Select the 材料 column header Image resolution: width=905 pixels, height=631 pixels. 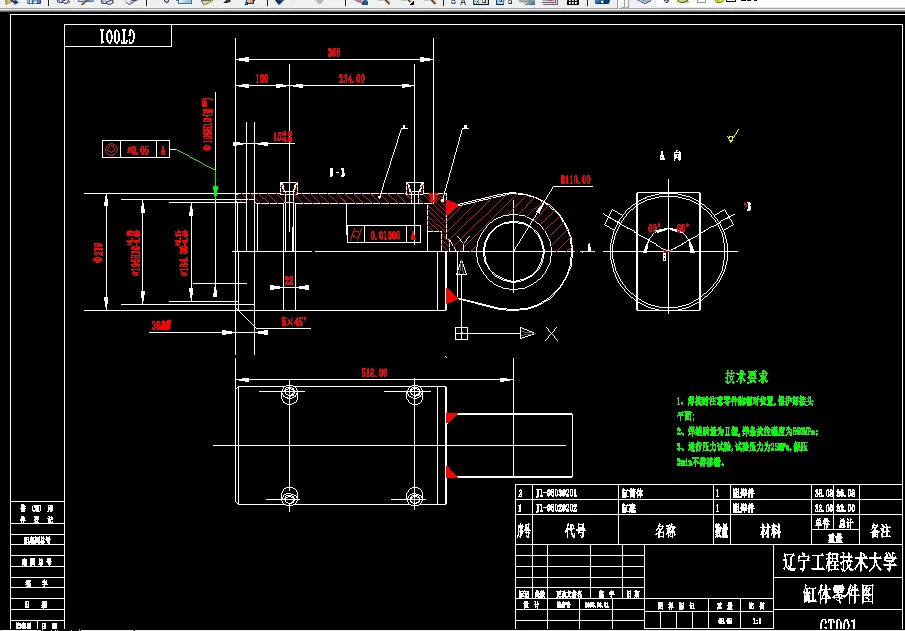click(771, 531)
